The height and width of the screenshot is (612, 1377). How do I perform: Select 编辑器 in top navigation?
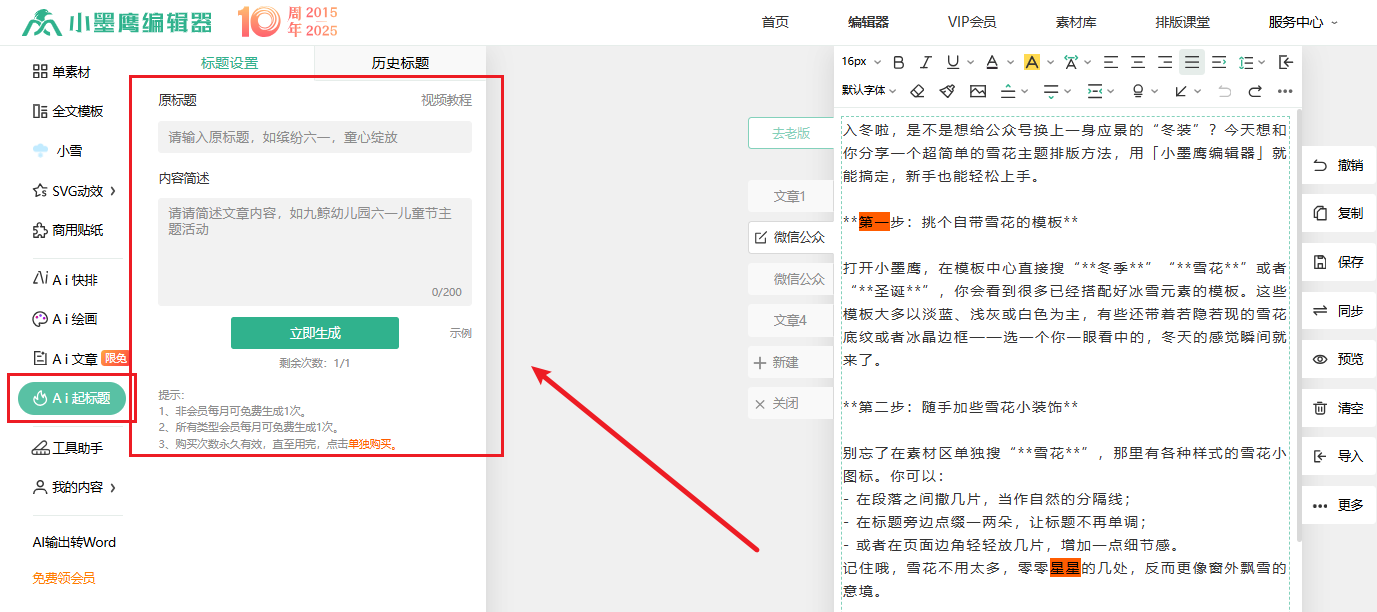click(x=868, y=22)
